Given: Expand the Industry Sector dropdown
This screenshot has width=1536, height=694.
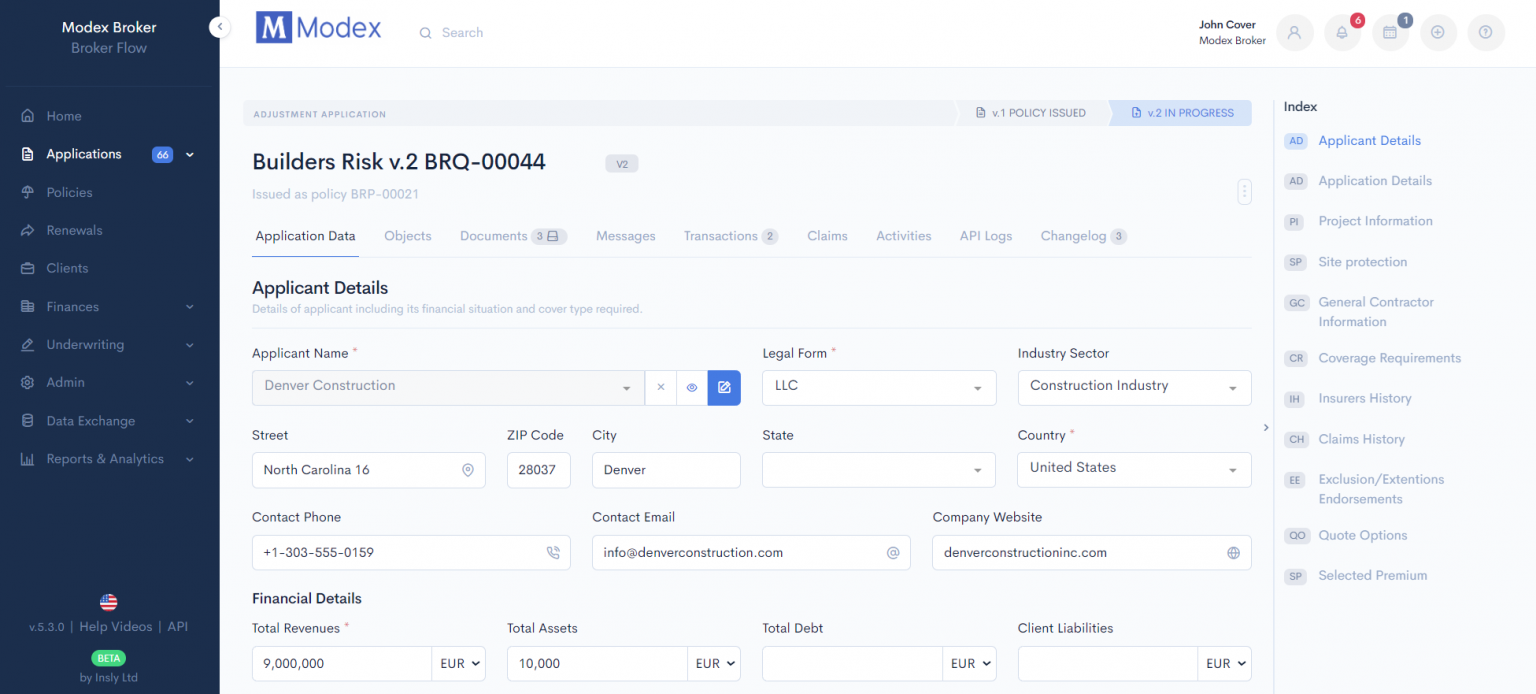Looking at the screenshot, I should point(1133,387).
